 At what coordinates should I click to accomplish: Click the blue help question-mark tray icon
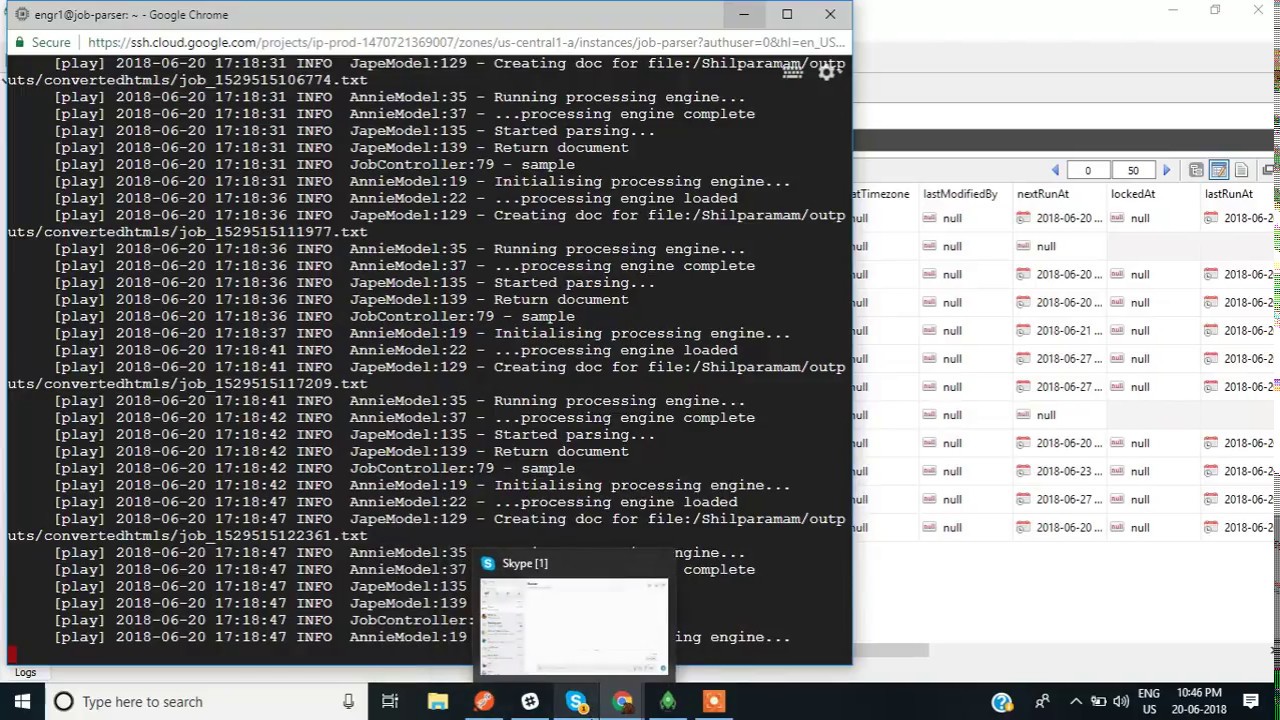tap(1002, 702)
